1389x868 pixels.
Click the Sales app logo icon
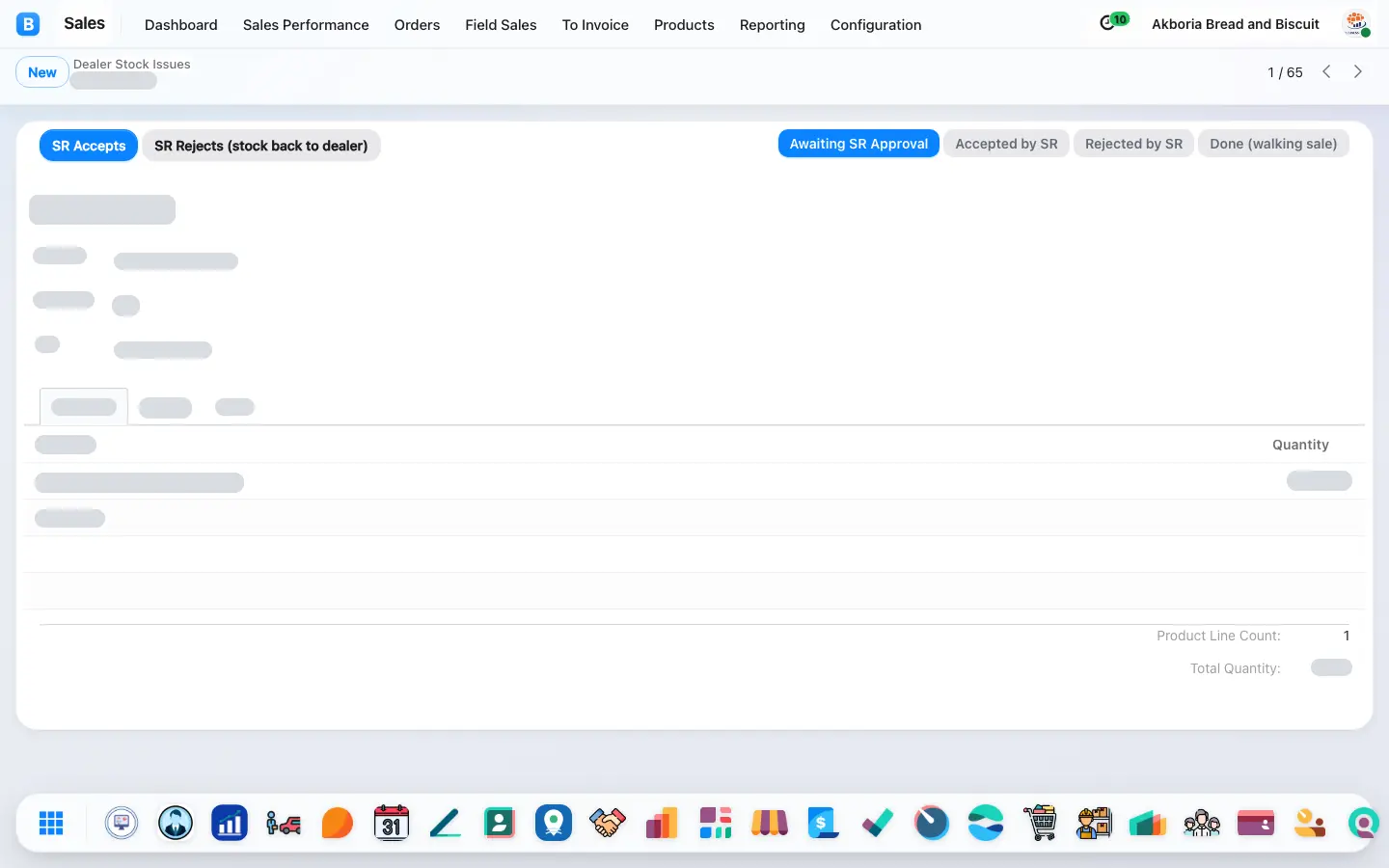tap(28, 24)
